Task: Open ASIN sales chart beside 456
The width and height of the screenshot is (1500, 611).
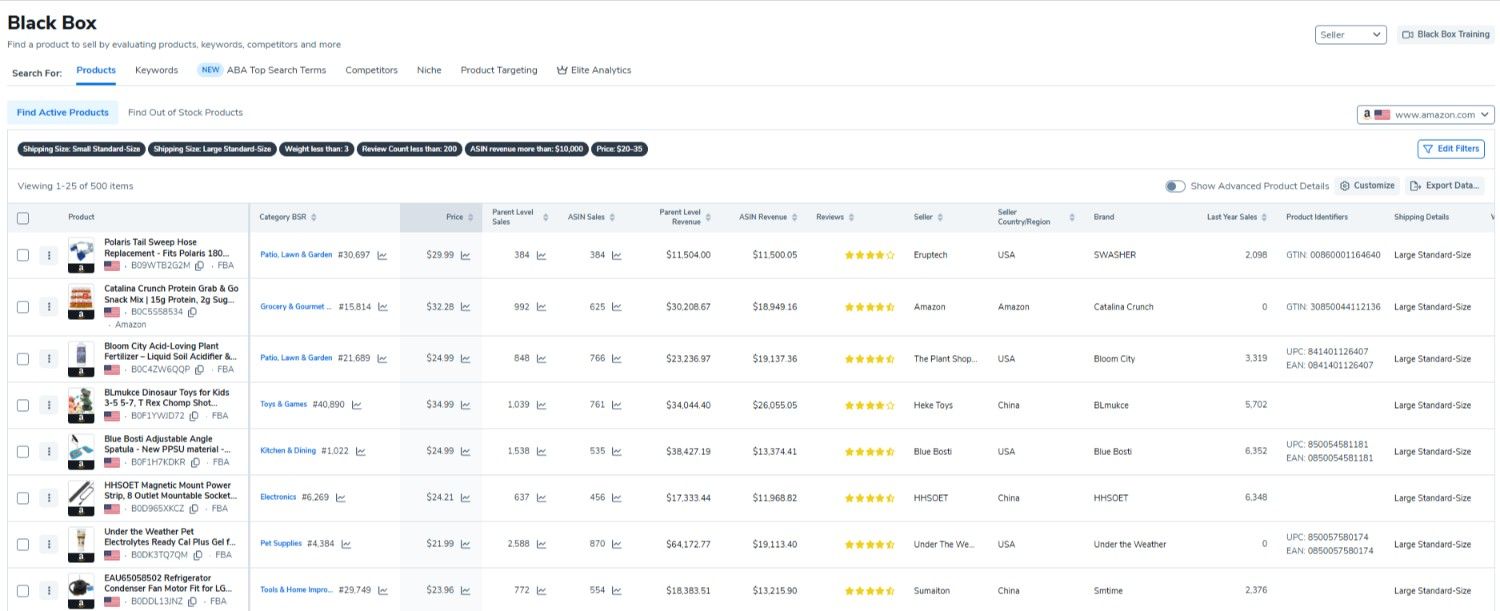Action: coord(616,497)
